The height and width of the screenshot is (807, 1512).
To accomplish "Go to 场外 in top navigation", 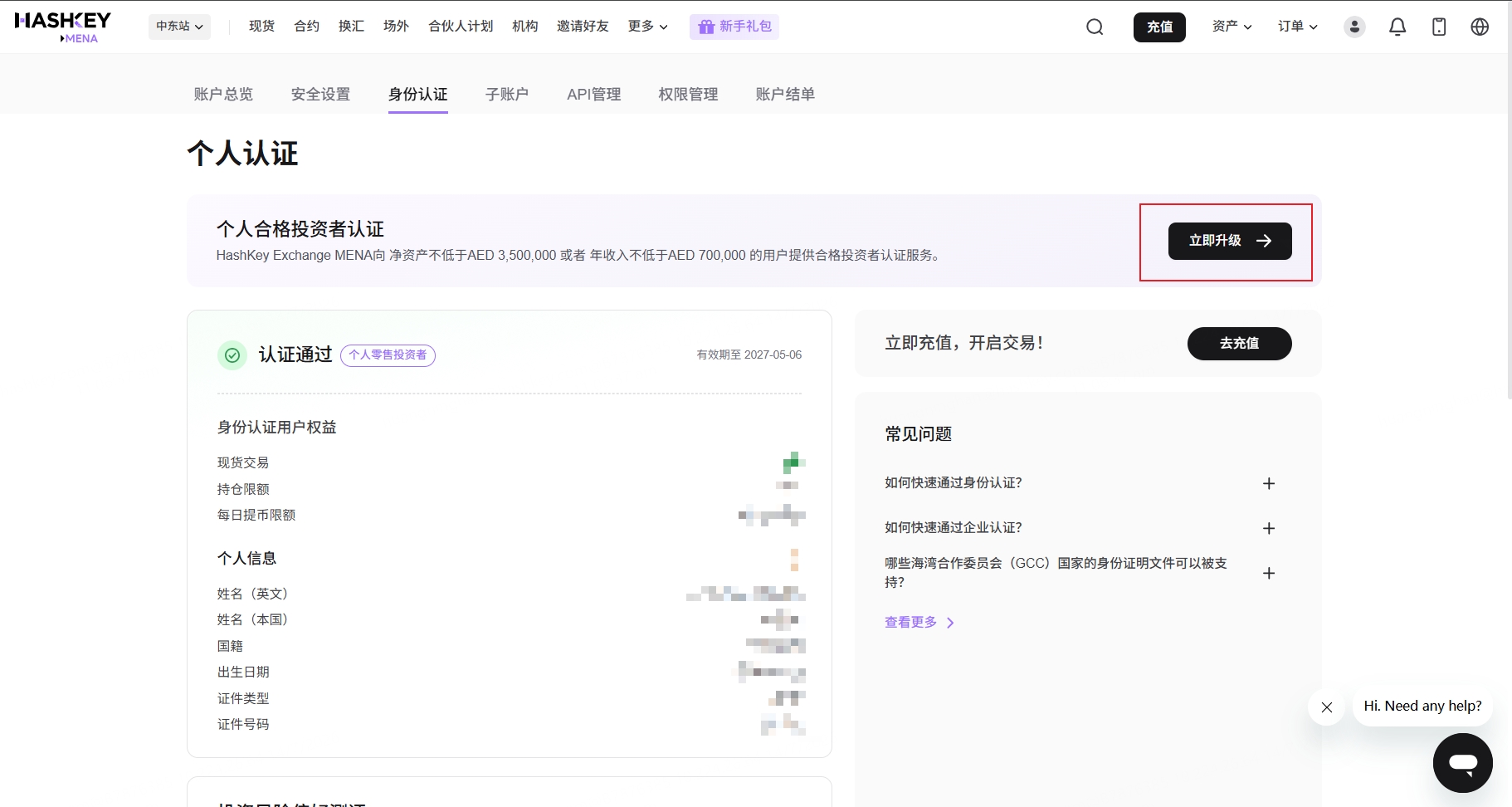I will [397, 27].
